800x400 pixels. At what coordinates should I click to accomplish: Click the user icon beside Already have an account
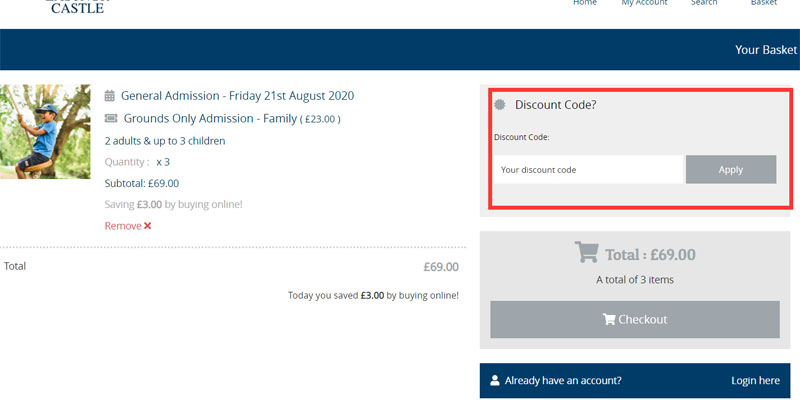[494, 380]
